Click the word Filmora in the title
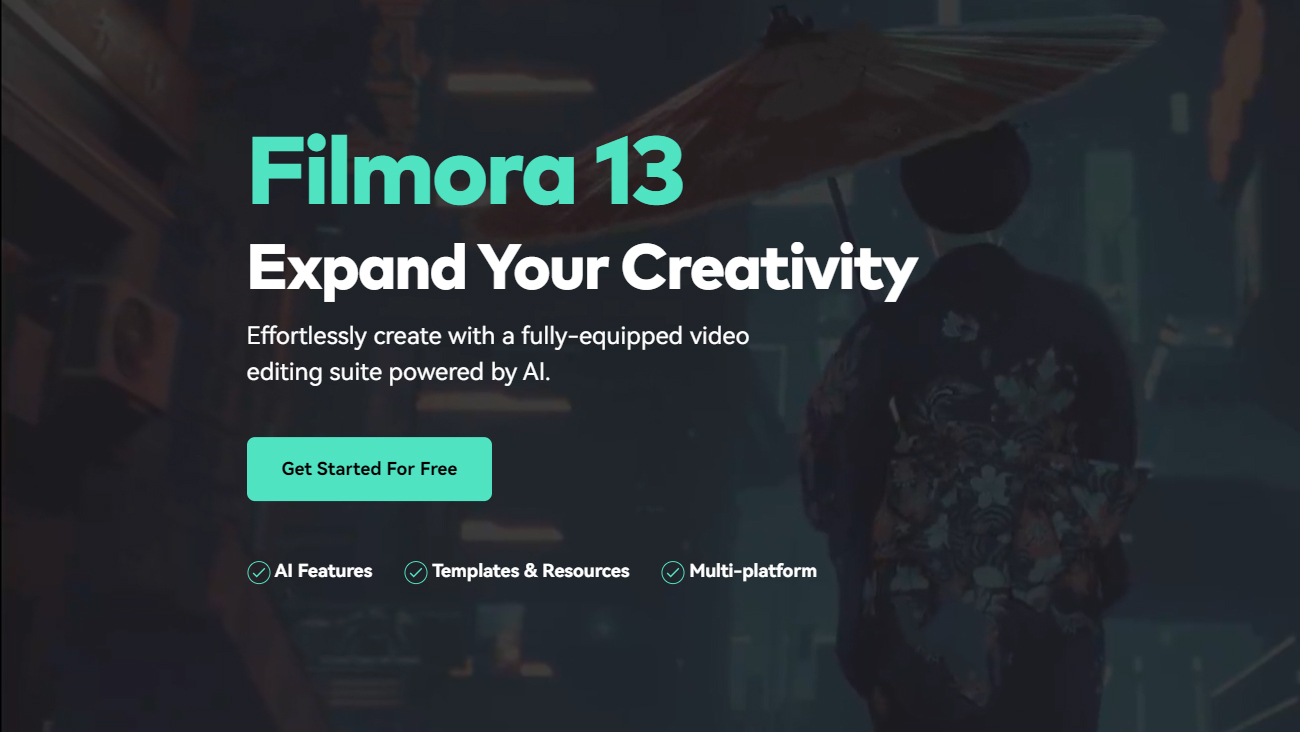The height and width of the screenshot is (732, 1300). [411, 170]
